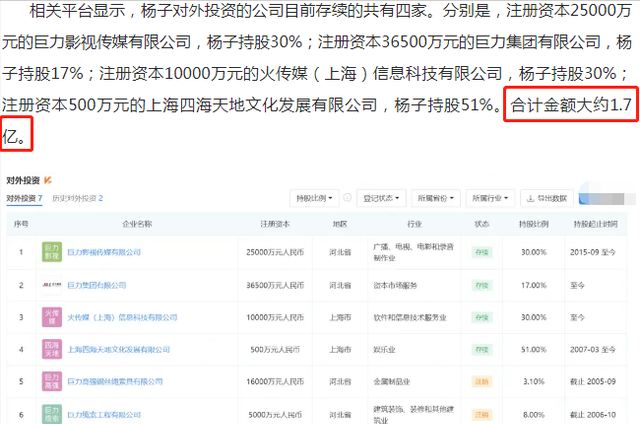Click the 导出数据 export button

pyautogui.click(x=547, y=198)
